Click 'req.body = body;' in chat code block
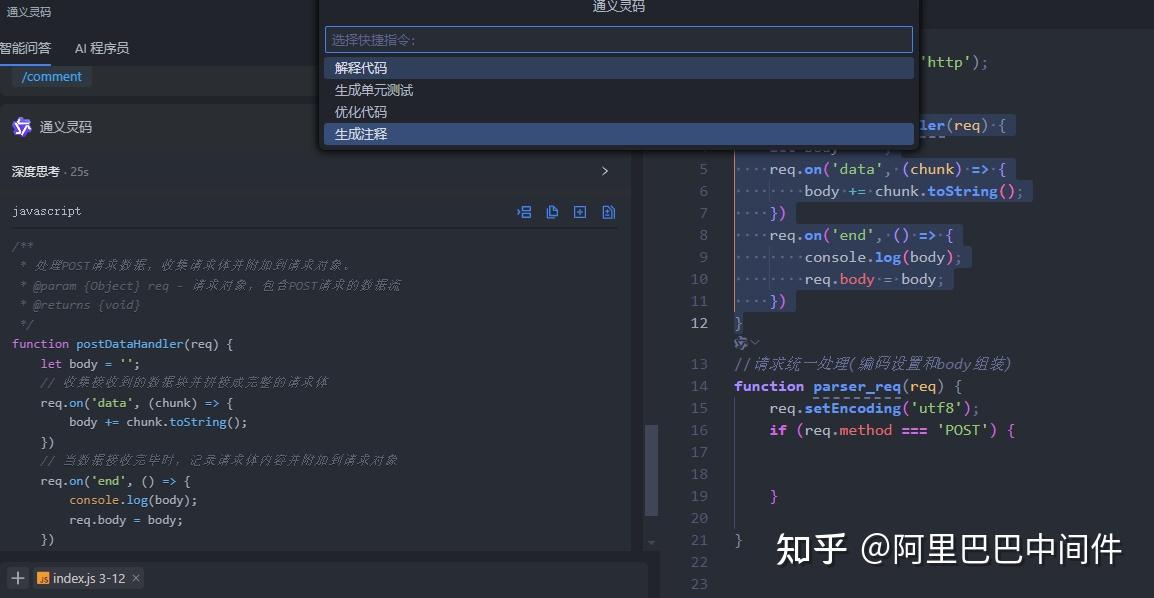Screen dimensions: 1154x598 click(x=126, y=519)
